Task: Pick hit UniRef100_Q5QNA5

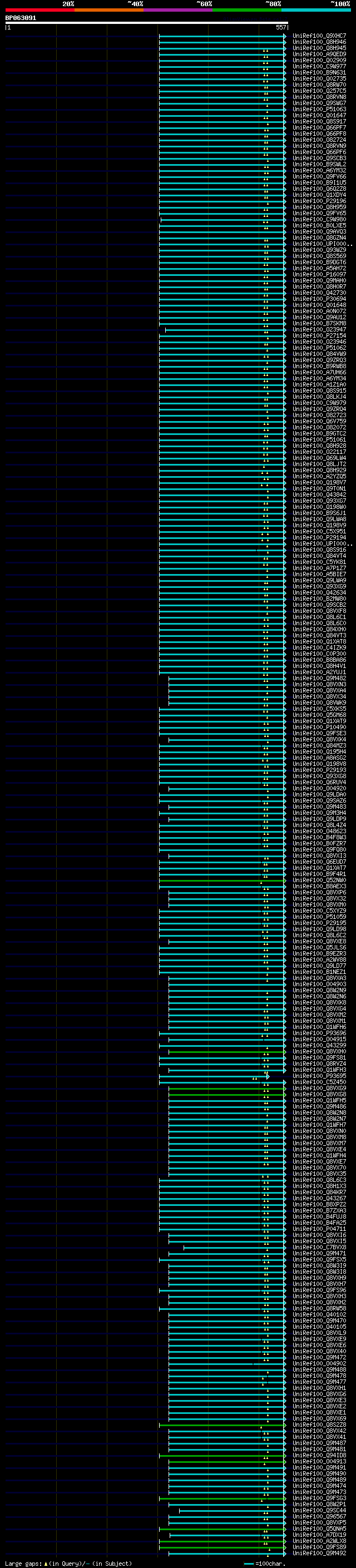Action: pyautogui.click(x=319, y=1529)
